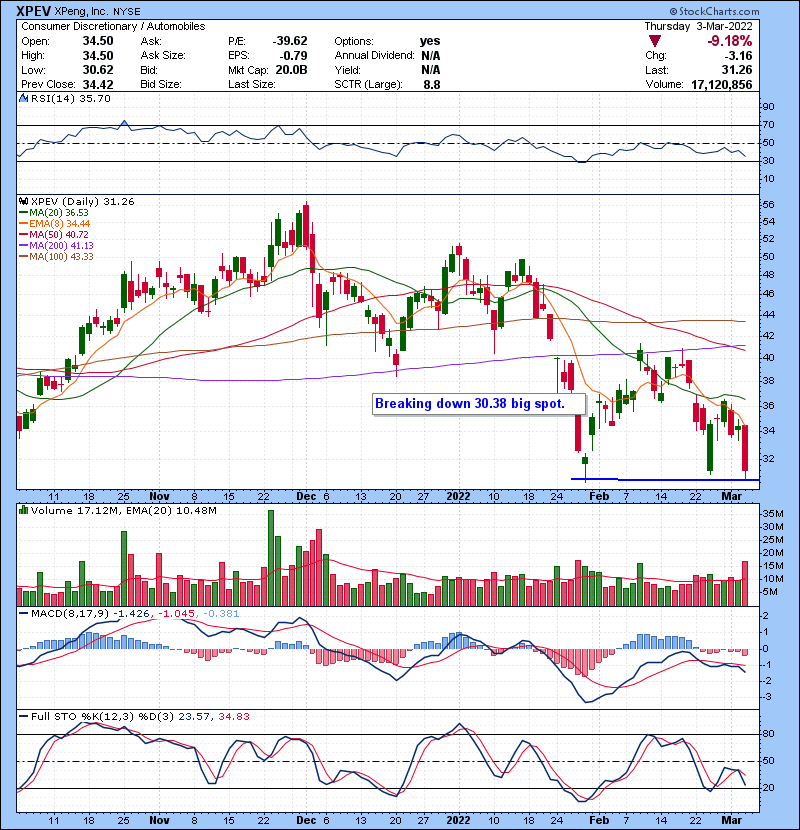Screen dimensions: 800x830
Task: Click the Chg value -3.16
Action: [738, 56]
